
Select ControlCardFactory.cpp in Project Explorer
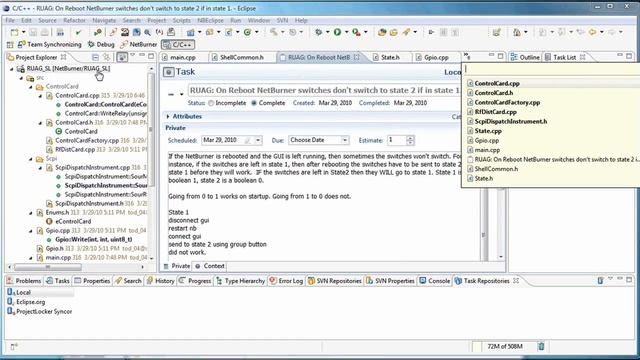pyautogui.click(x=87, y=140)
